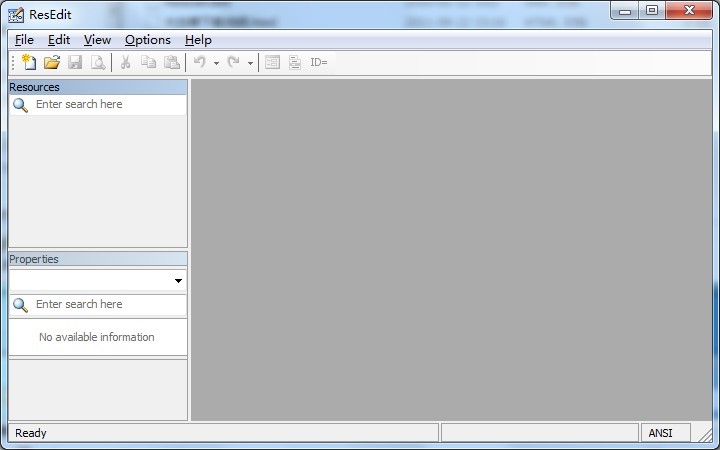Click the Print Preview toolbar icon

point(98,62)
